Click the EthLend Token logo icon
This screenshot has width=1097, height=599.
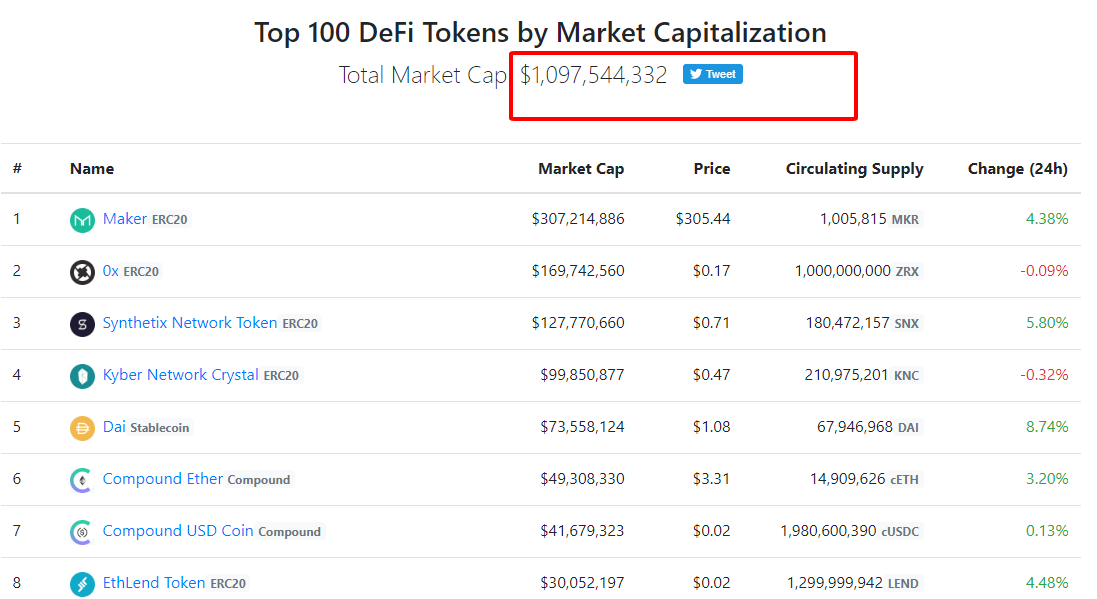coord(82,584)
